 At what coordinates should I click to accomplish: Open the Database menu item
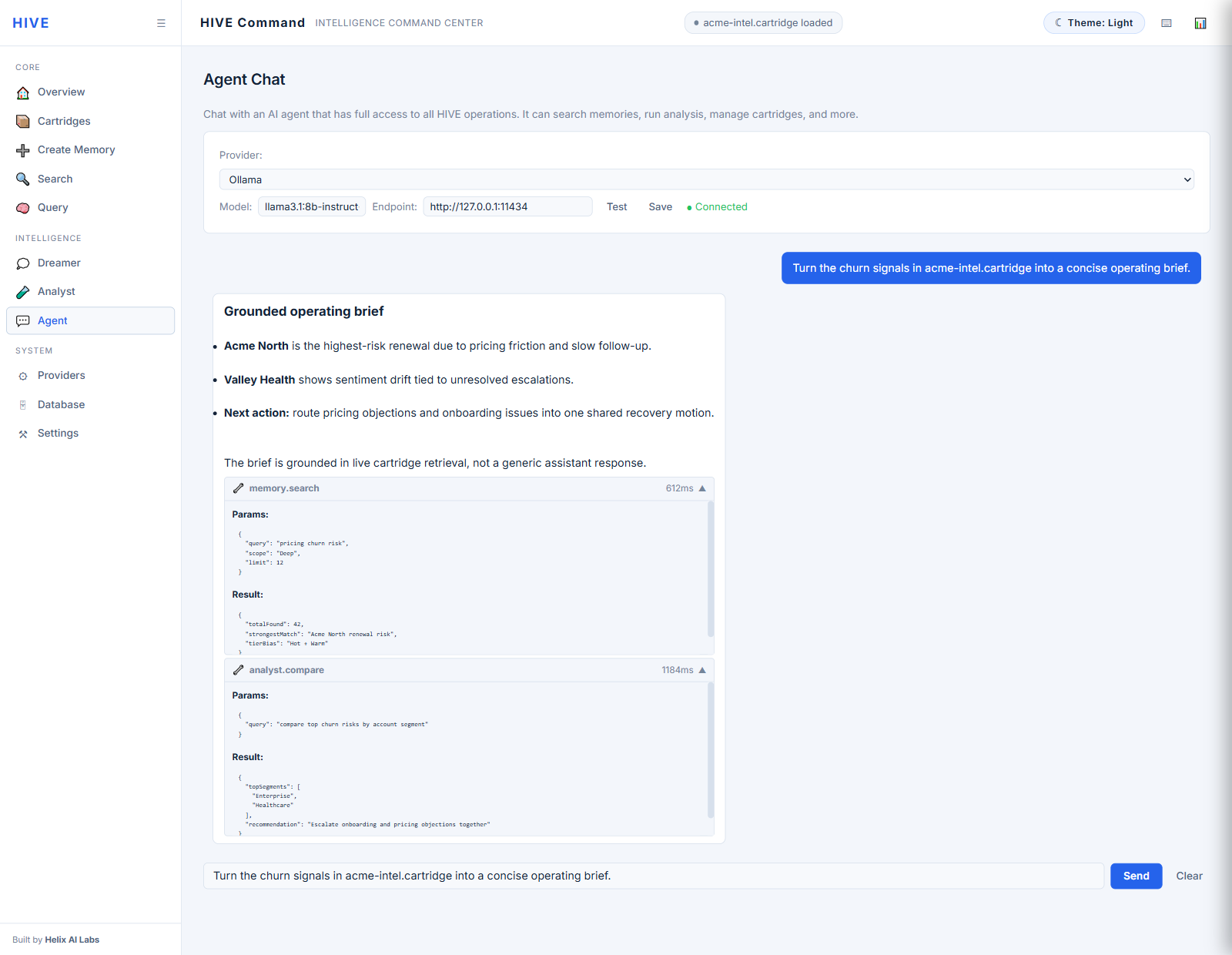(x=61, y=404)
